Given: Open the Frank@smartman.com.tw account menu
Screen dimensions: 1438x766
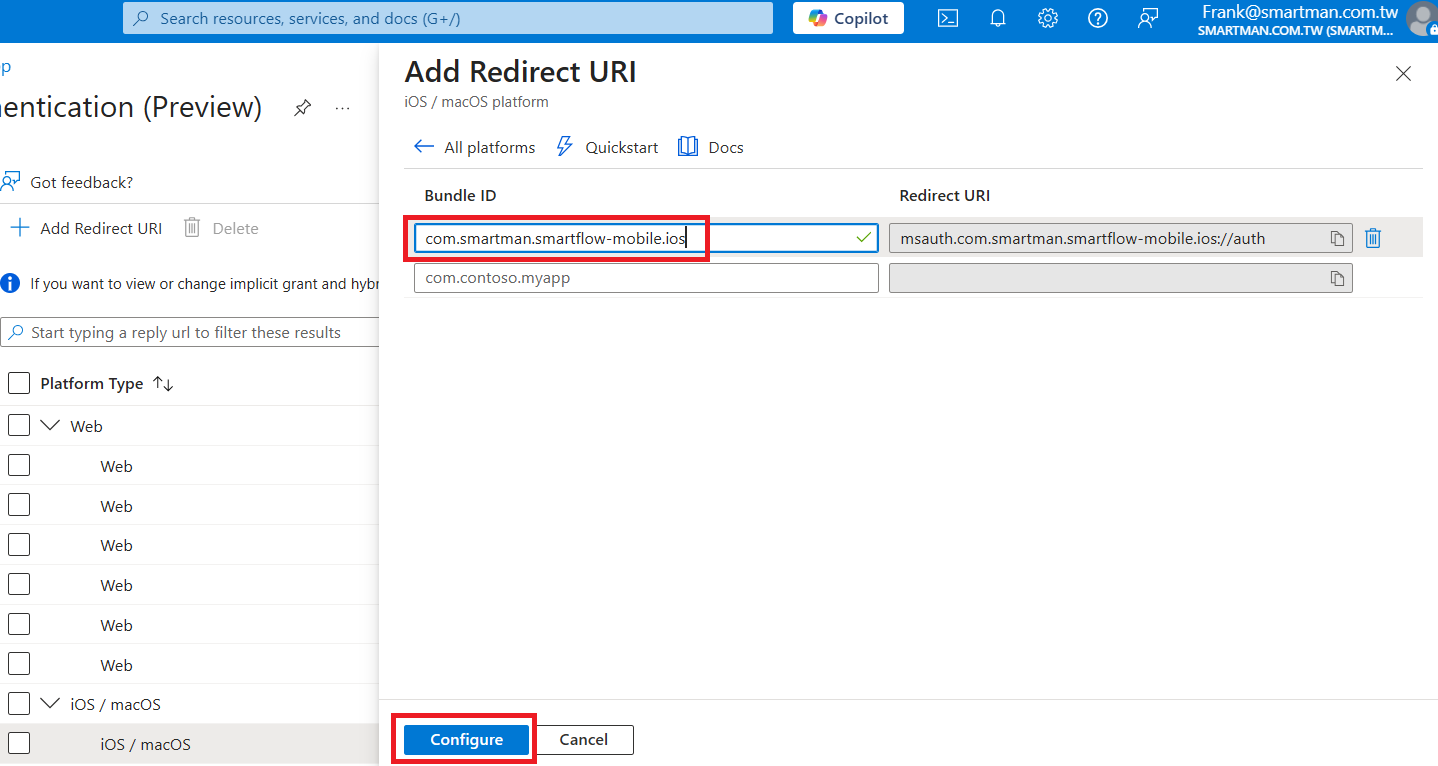Looking at the screenshot, I should [x=1316, y=20].
